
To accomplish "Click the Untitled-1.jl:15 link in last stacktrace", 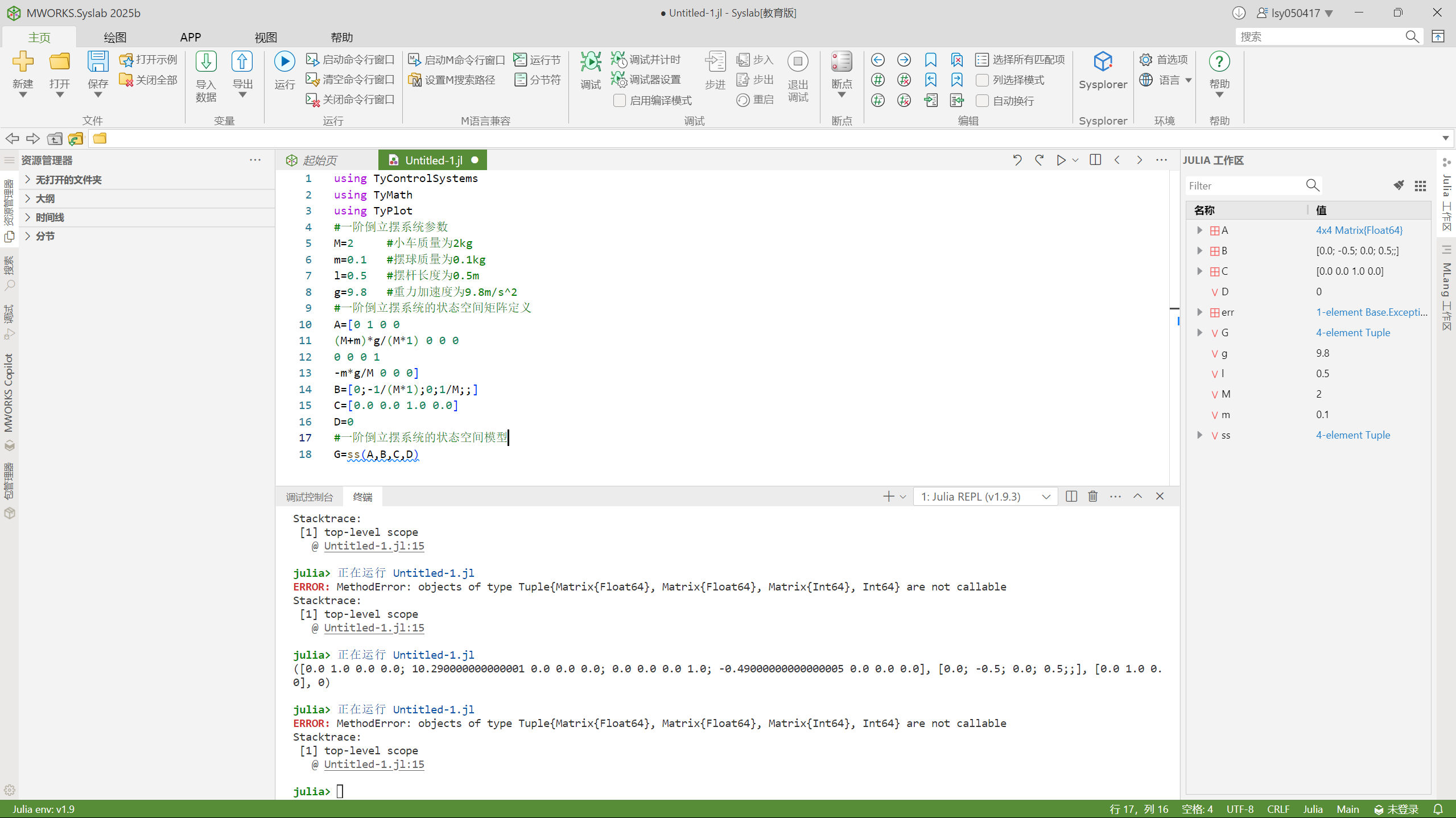I will point(374,765).
